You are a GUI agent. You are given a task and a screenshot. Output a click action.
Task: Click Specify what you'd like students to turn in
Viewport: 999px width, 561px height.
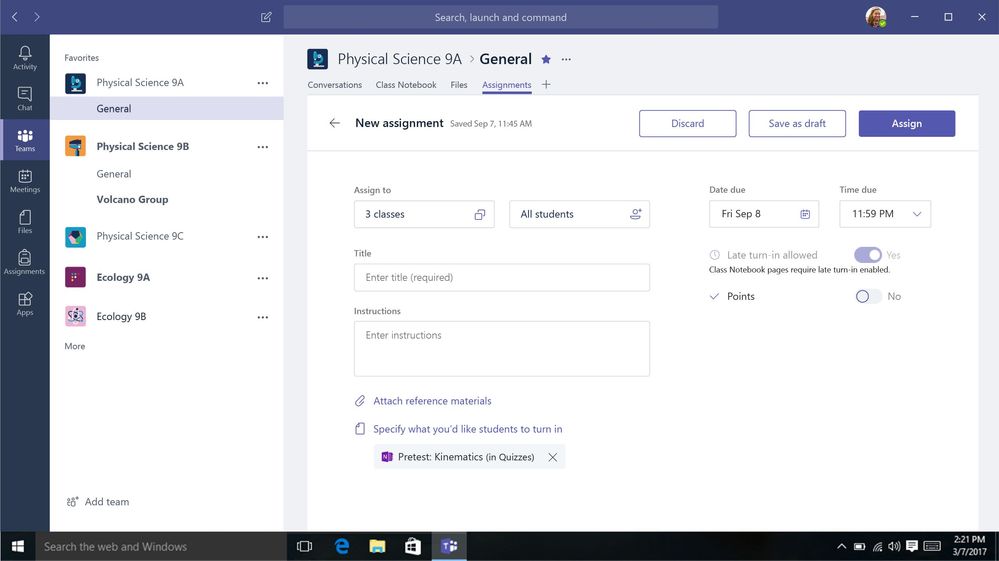tap(468, 429)
